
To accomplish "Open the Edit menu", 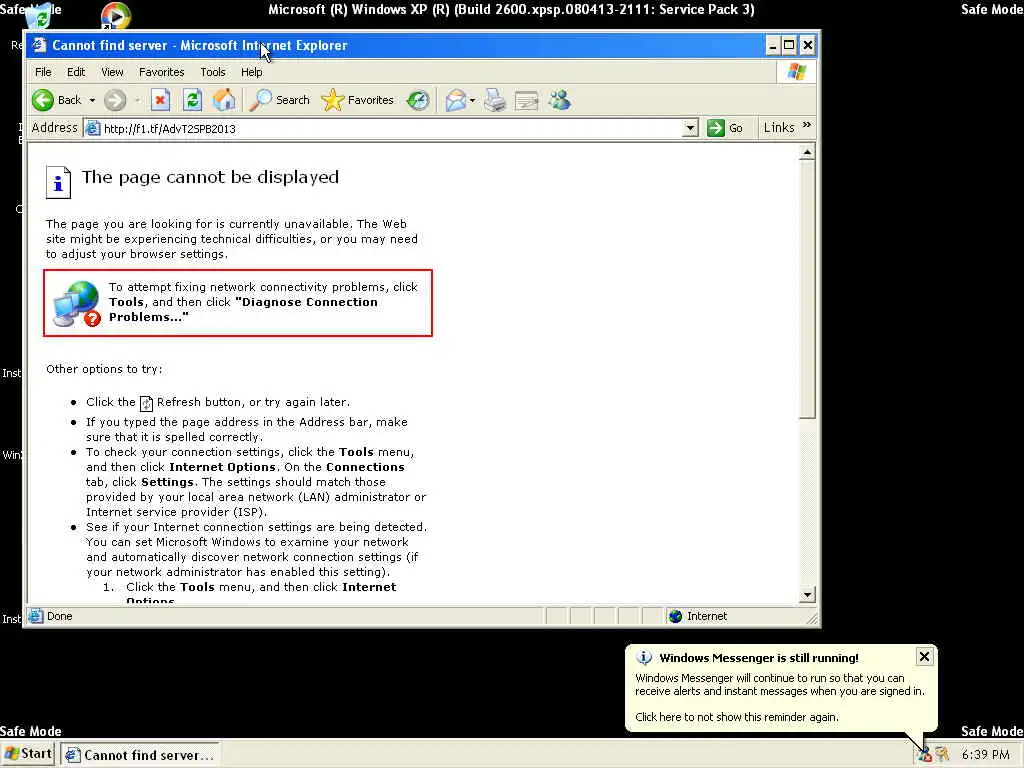I will point(76,72).
